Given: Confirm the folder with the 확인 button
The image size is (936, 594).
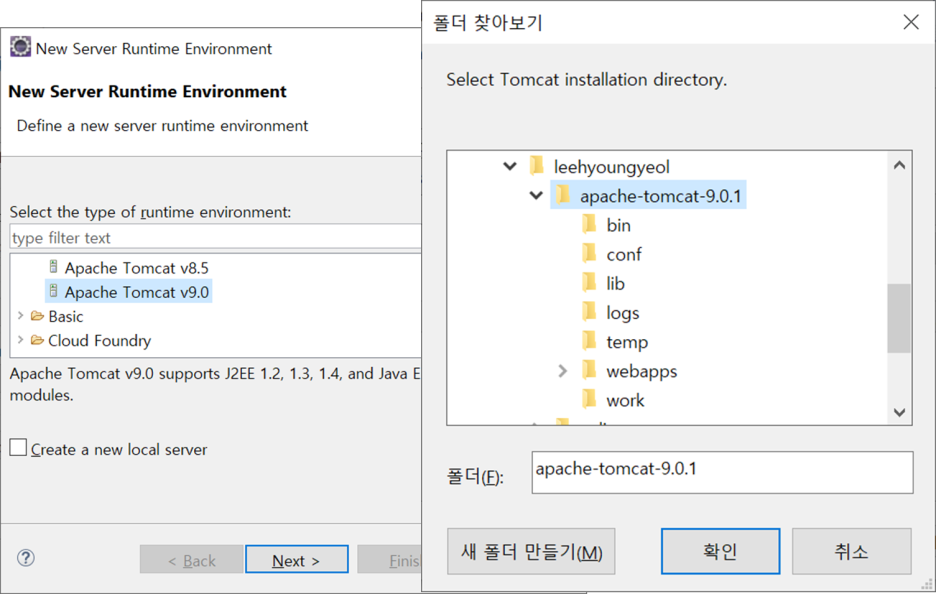Looking at the screenshot, I should 721,551.
